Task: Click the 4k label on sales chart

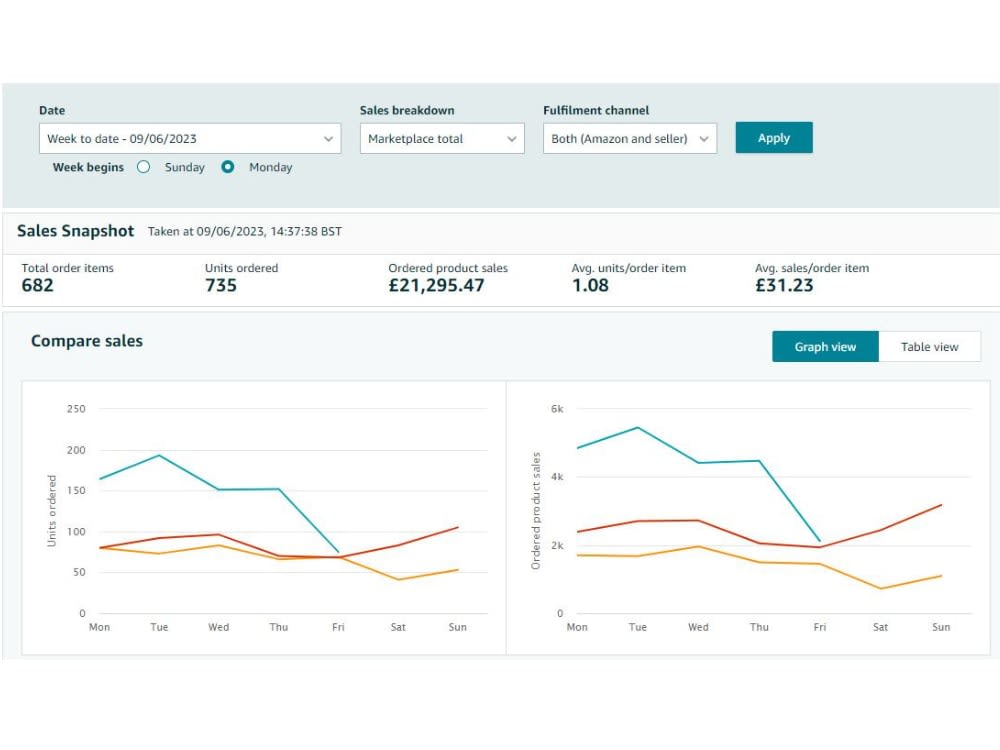Action: 557,477
